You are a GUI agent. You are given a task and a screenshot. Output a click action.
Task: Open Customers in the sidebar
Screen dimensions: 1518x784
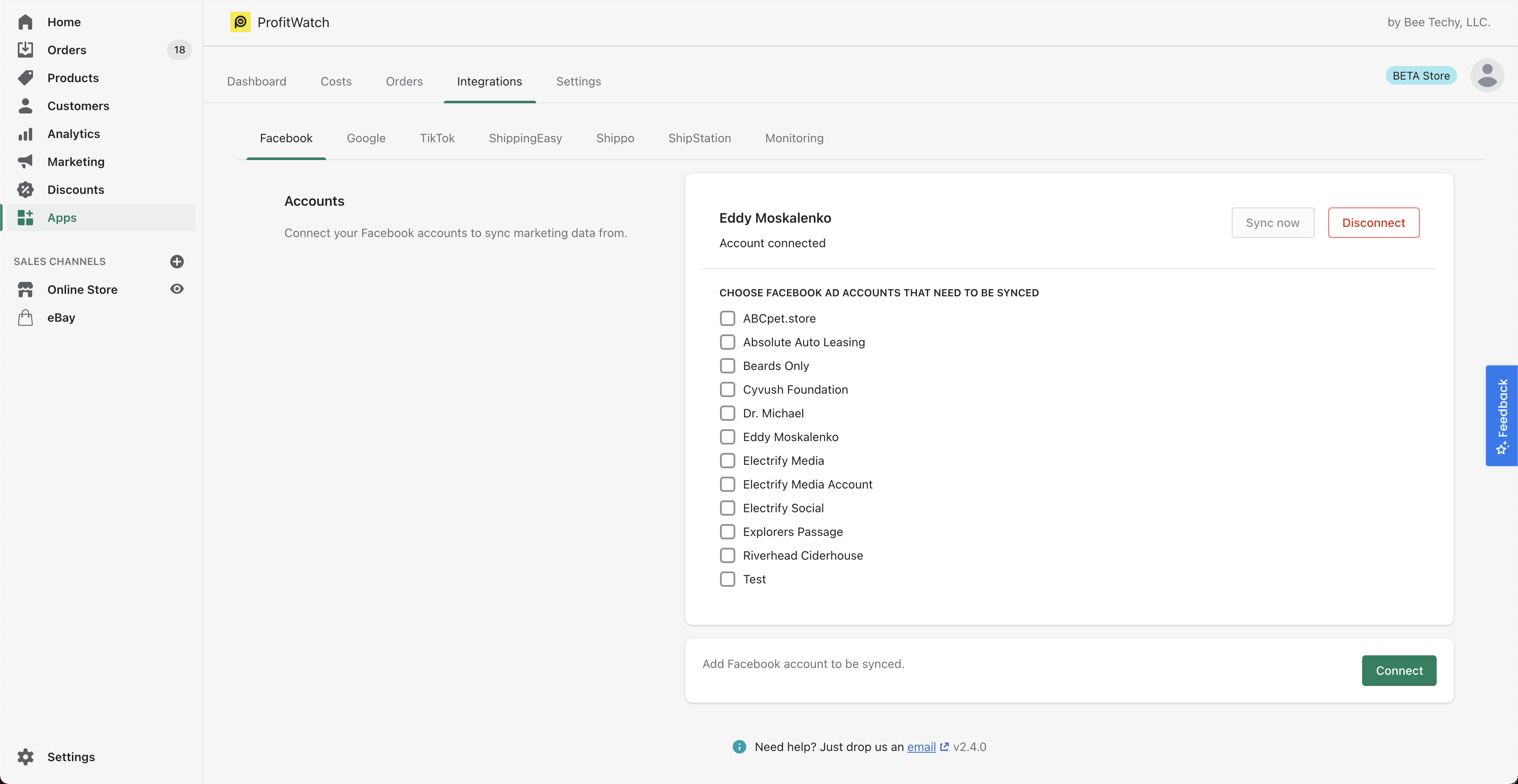(78, 105)
